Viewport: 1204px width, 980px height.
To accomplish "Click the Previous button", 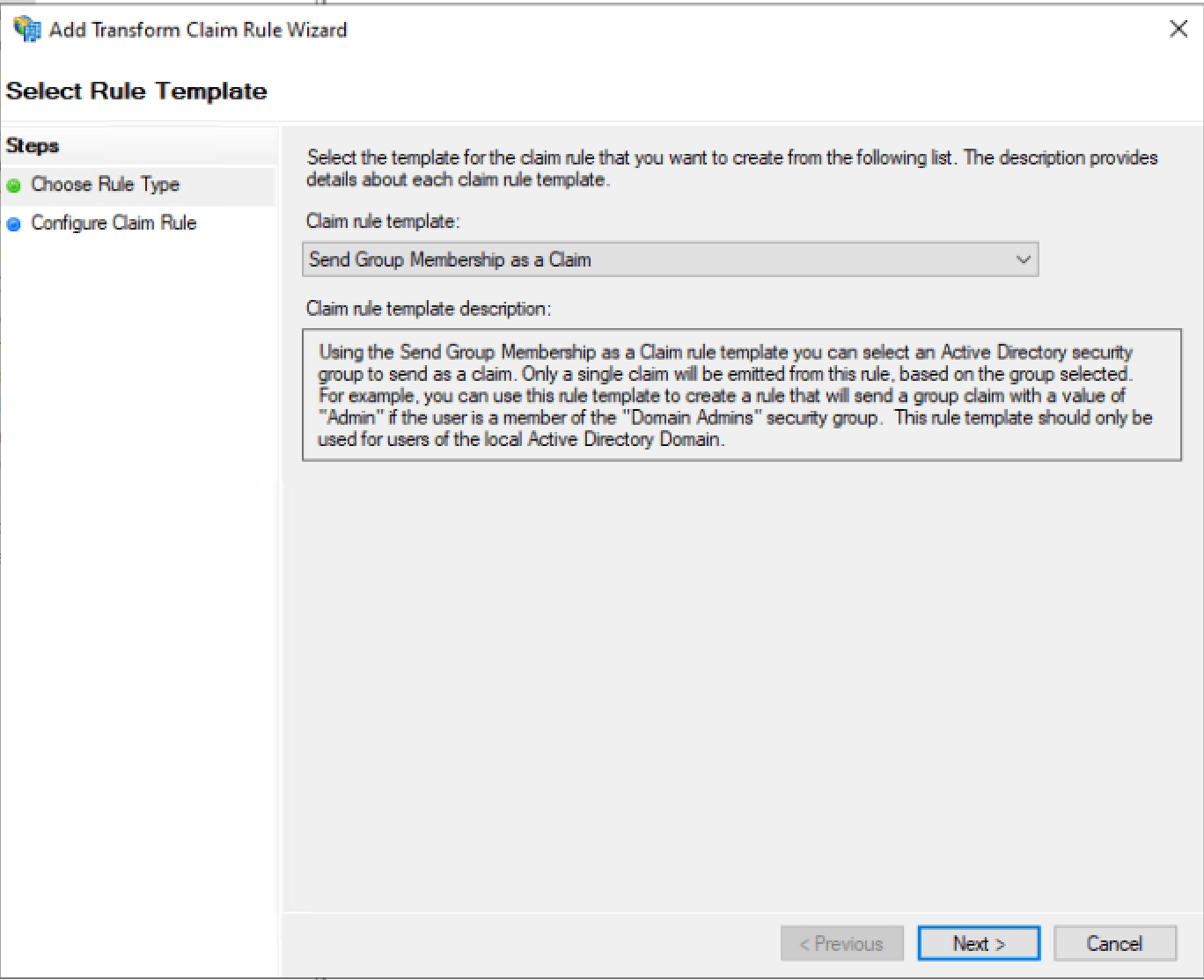I will (841, 942).
